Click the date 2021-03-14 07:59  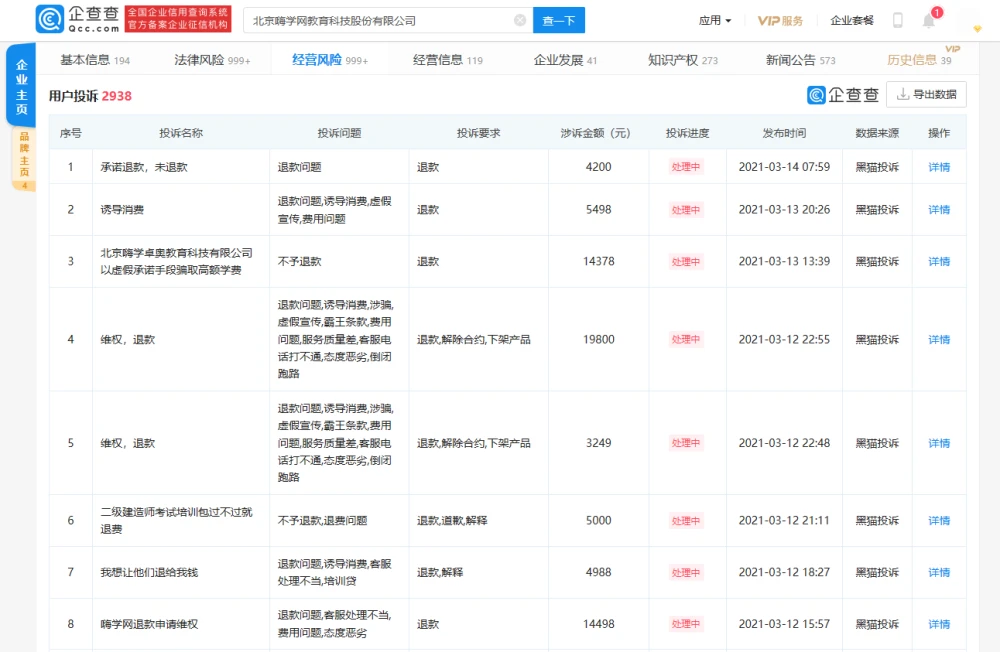tap(784, 167)
